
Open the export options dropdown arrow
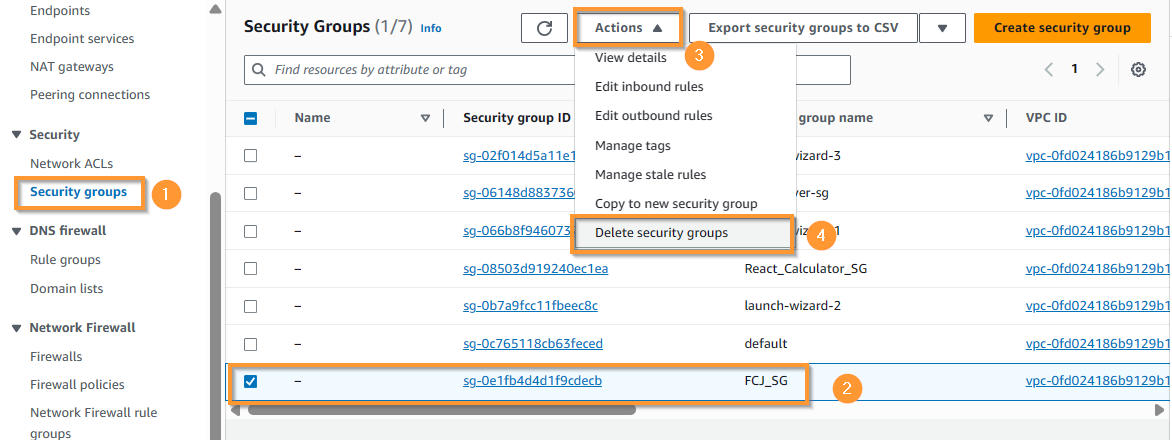[942, 28]
